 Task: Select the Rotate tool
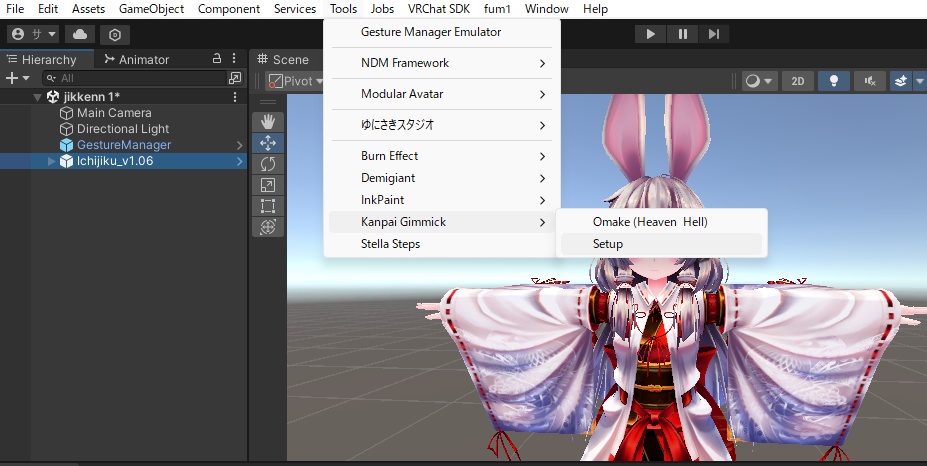(268, 164)
